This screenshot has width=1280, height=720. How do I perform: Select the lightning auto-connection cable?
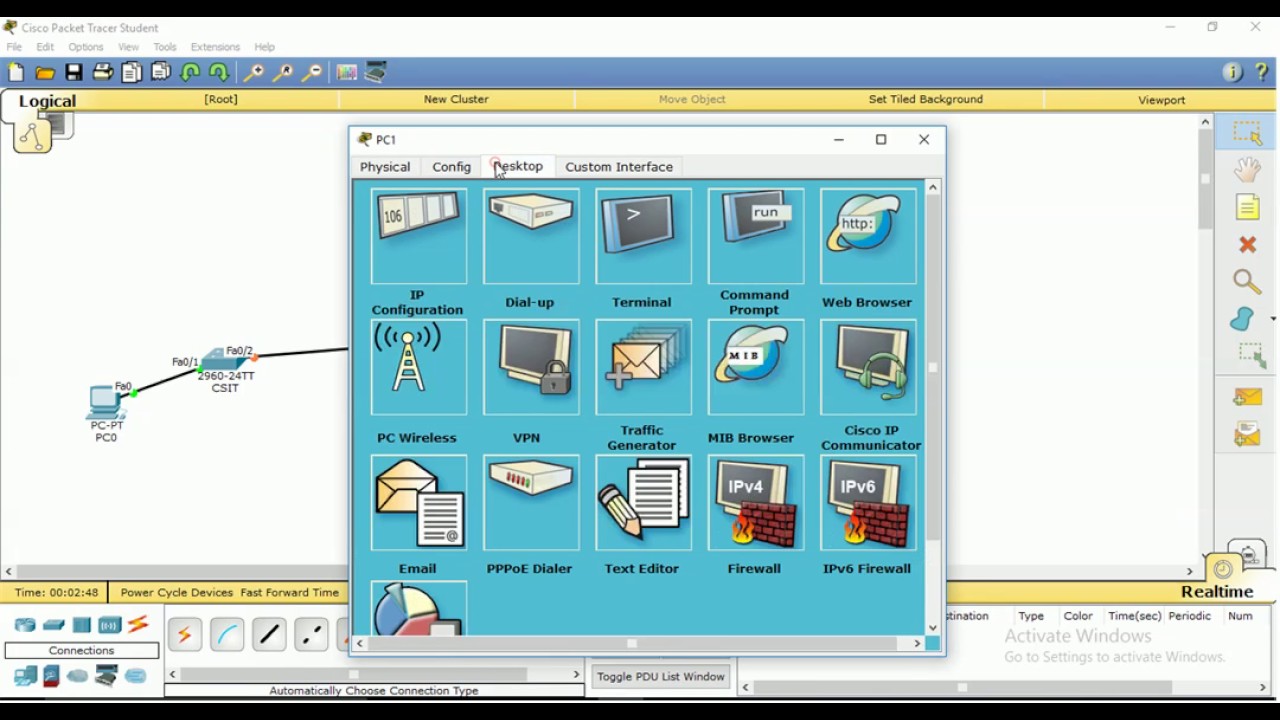[x=185, y=634]
